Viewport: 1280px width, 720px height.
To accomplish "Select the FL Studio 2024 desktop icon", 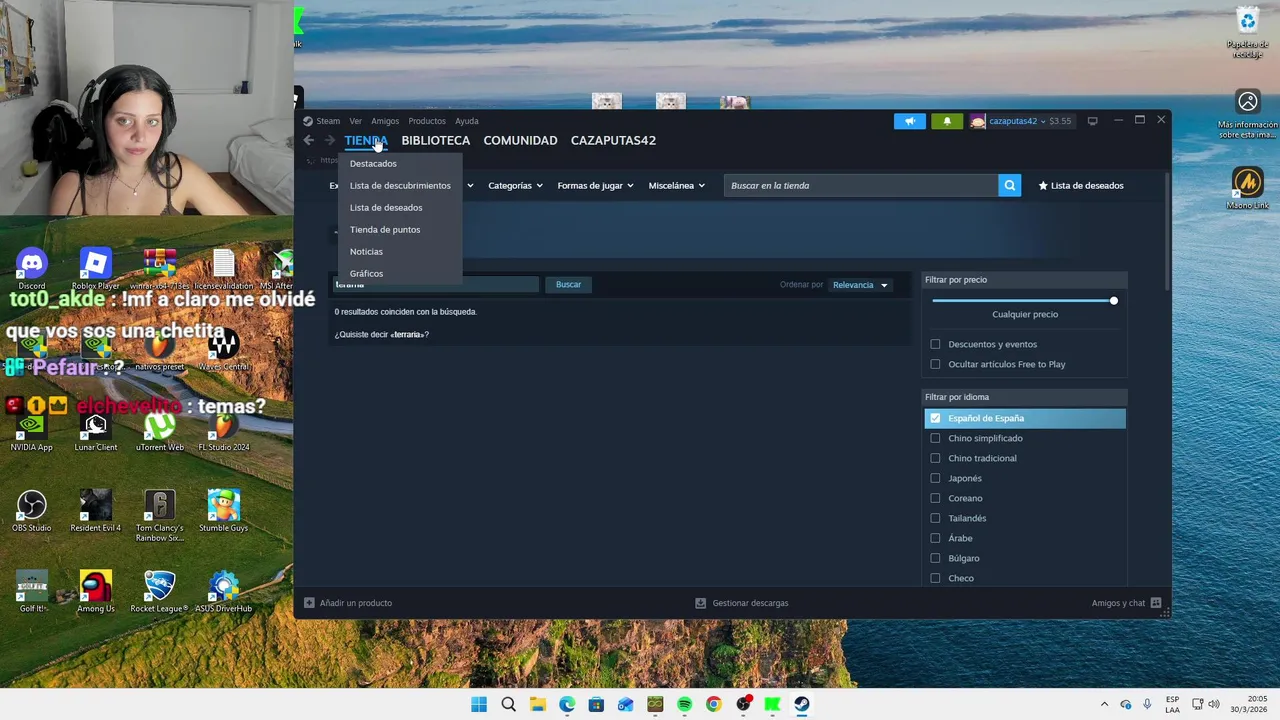I will click(224, 431).
